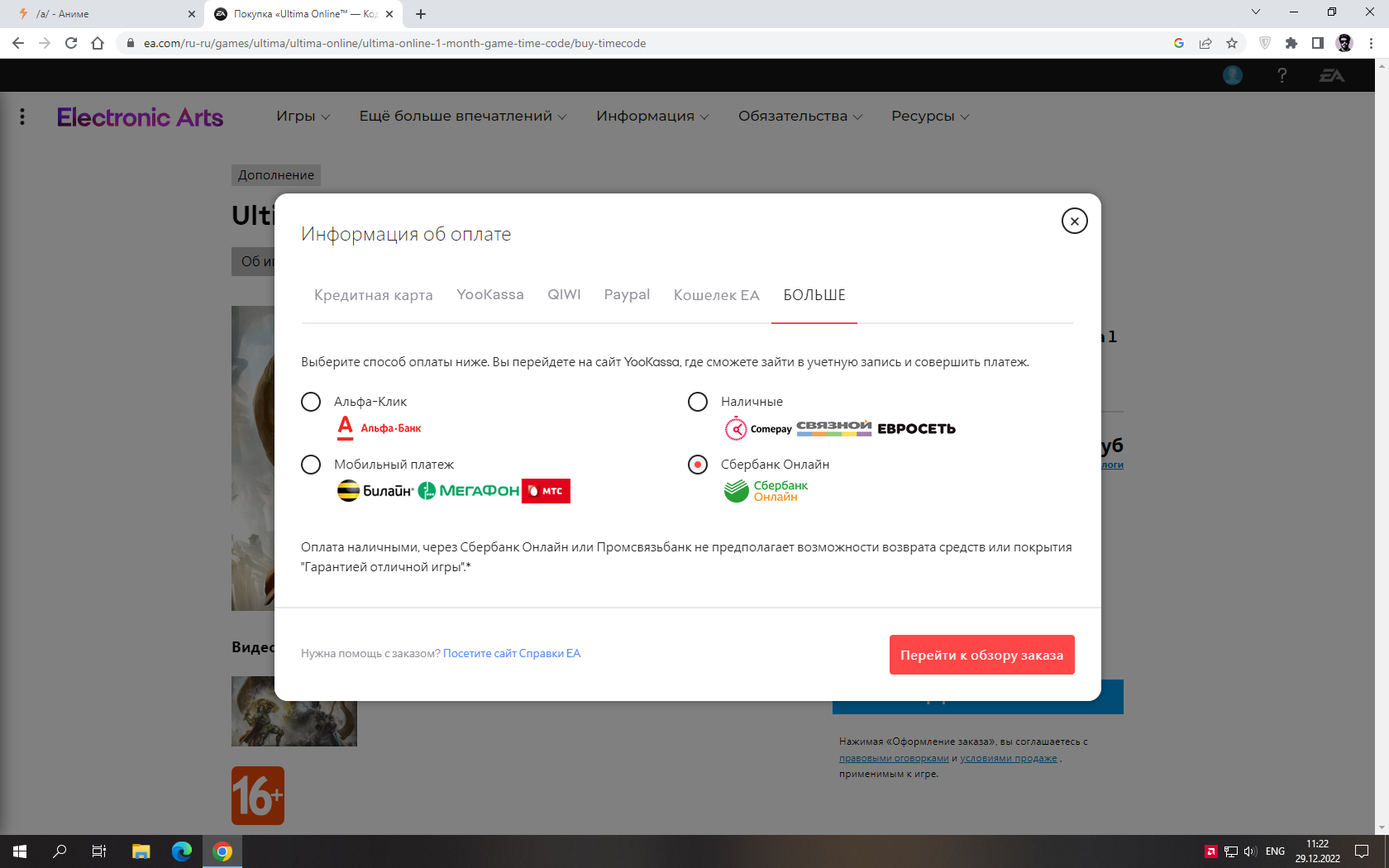Open the Paypal tab
The width and height of the screenshot is (1389, 868).
point(627,295)
